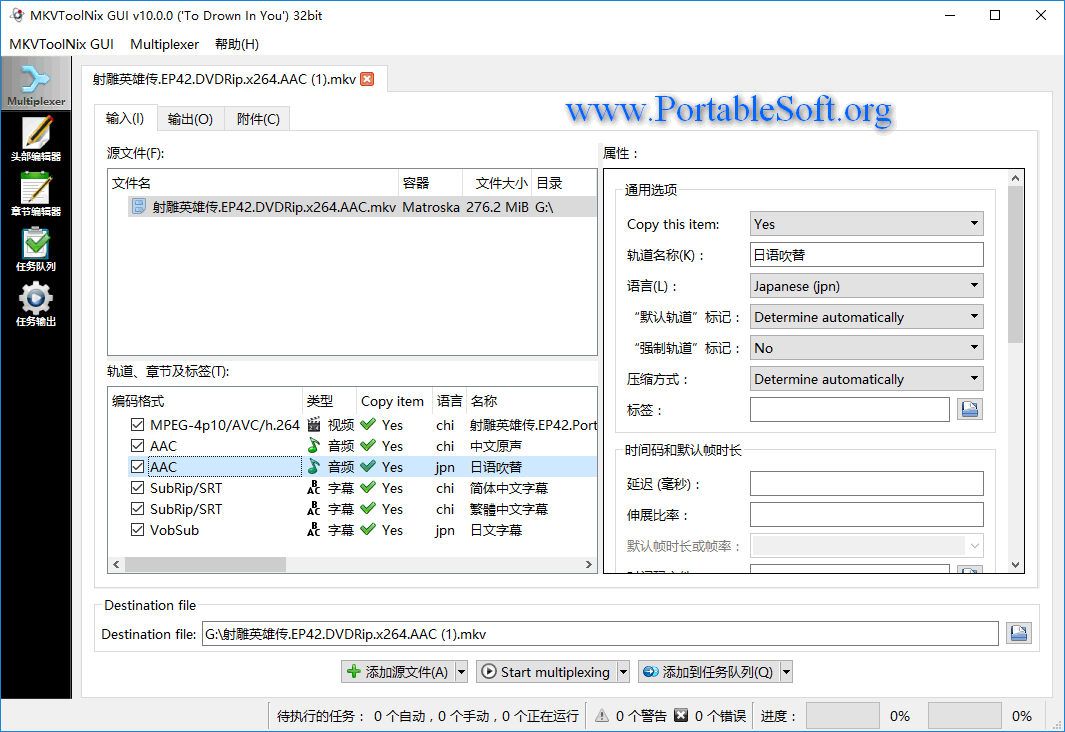Click the first progress bar in the status bar
Image resolution: width=1065 pixels, height=732 pixels.
tap(843, 716)
